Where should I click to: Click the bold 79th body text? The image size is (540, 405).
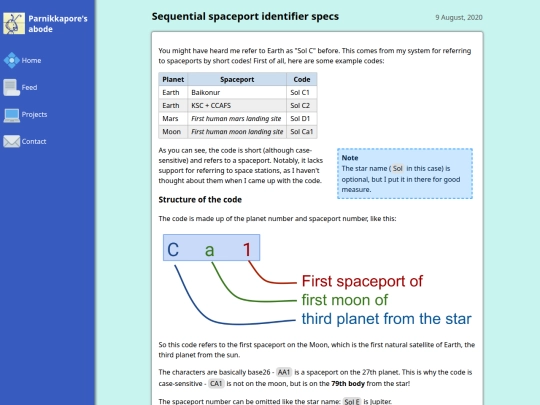[x=348, y=384]
